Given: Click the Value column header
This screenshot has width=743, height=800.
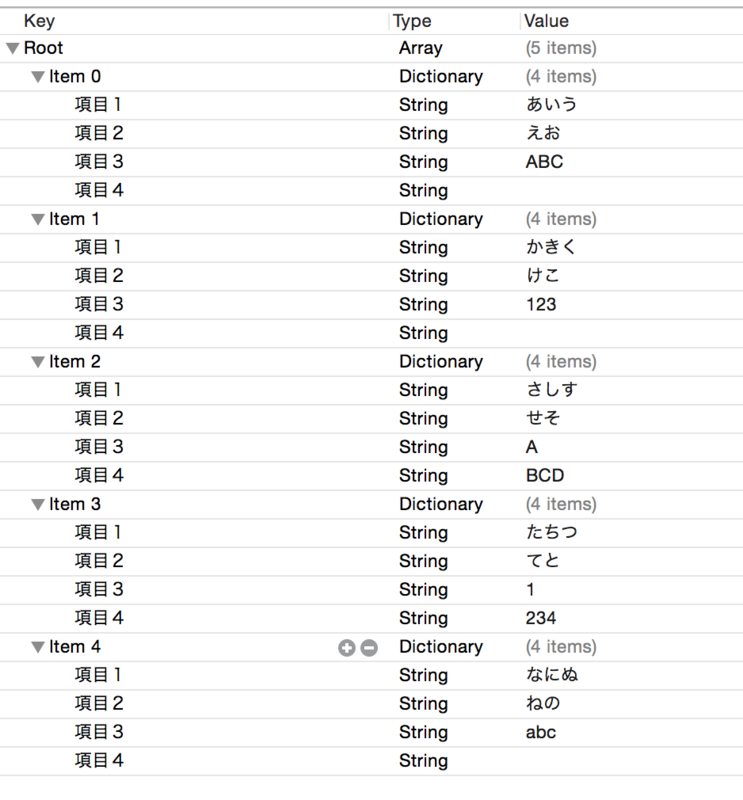Looking at the screenshot, I should coord(547,21).
